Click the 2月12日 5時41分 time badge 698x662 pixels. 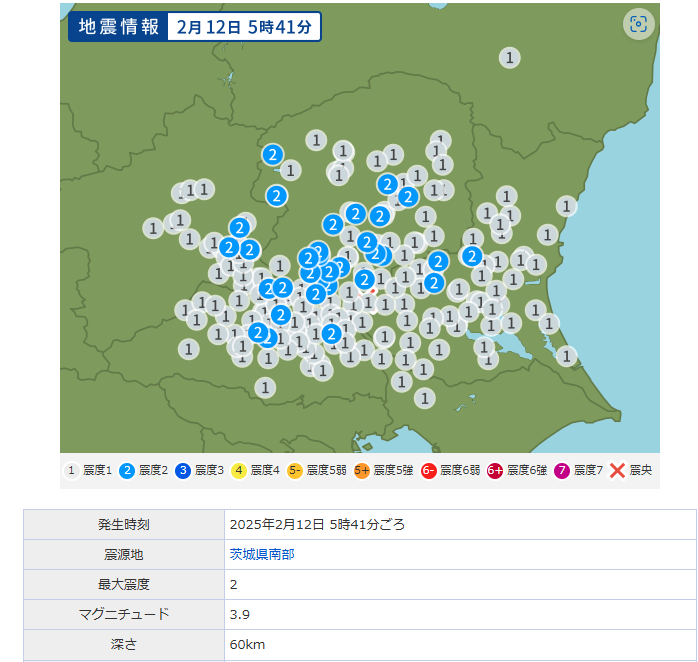243,27
